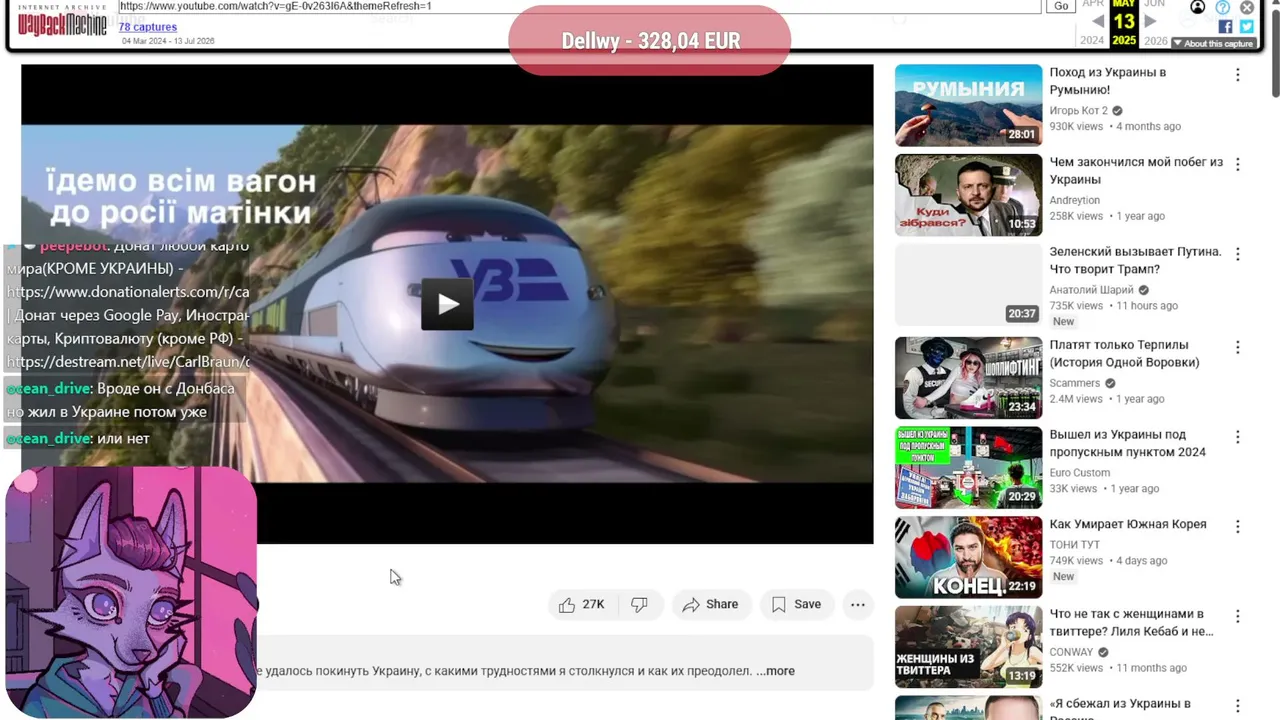Close the Wayback Machine toolbar
1280x720 pixels.
(x=1247, y=7)
